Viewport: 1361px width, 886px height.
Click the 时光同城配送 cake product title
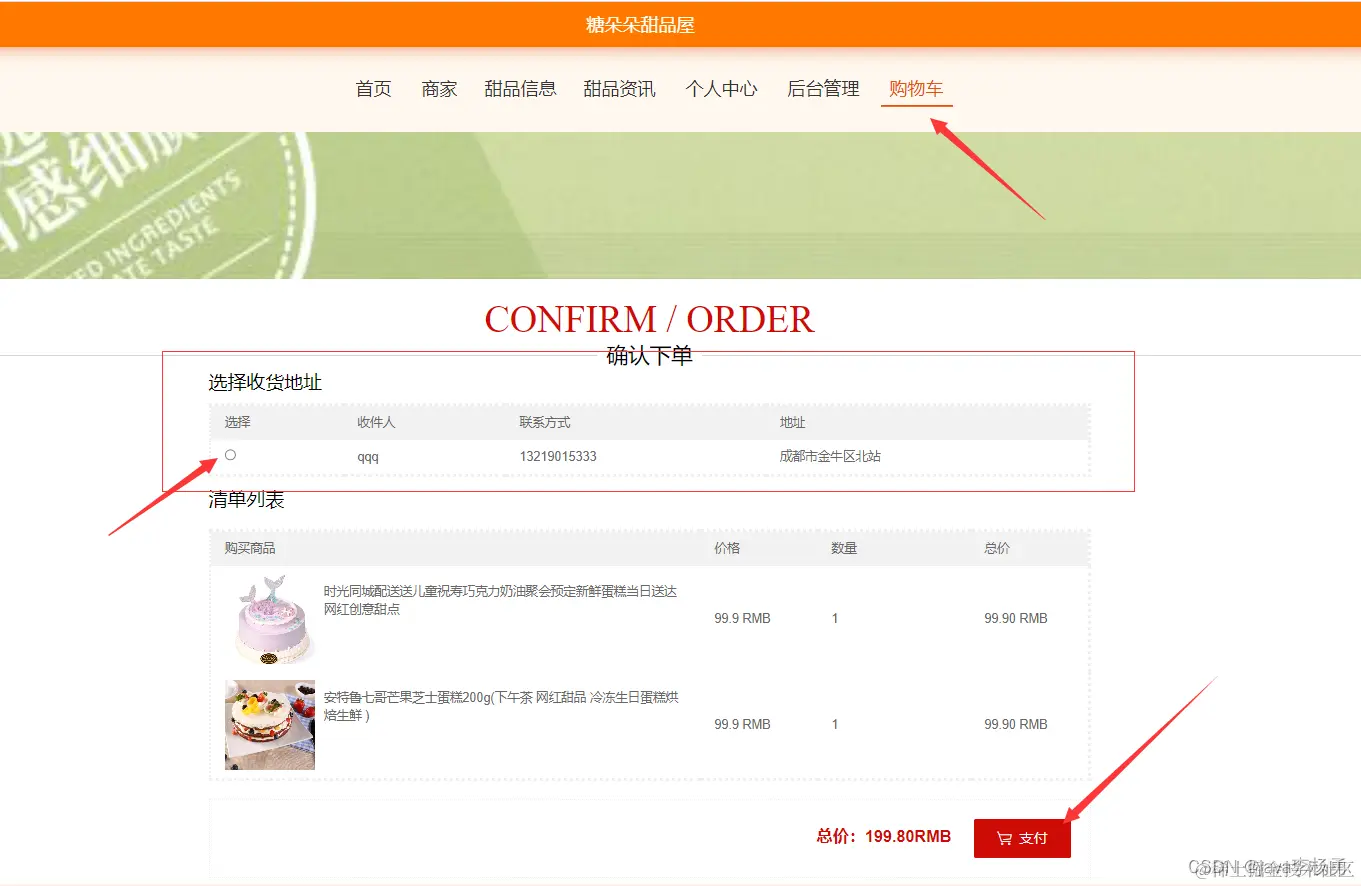[501, 600]
